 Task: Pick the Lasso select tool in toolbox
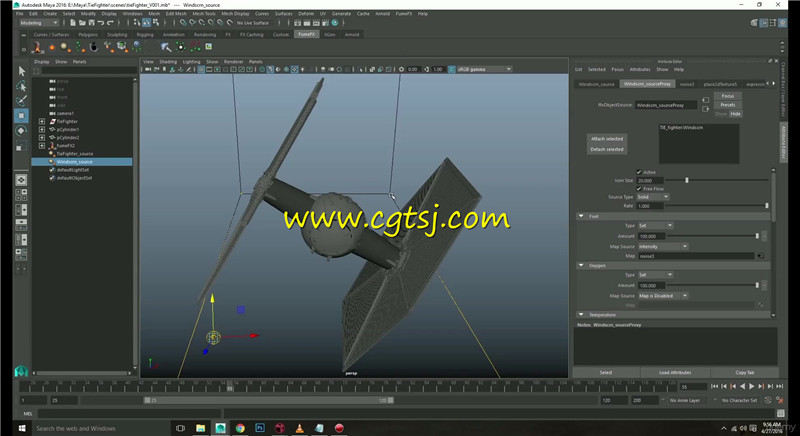tap(21, 86)
